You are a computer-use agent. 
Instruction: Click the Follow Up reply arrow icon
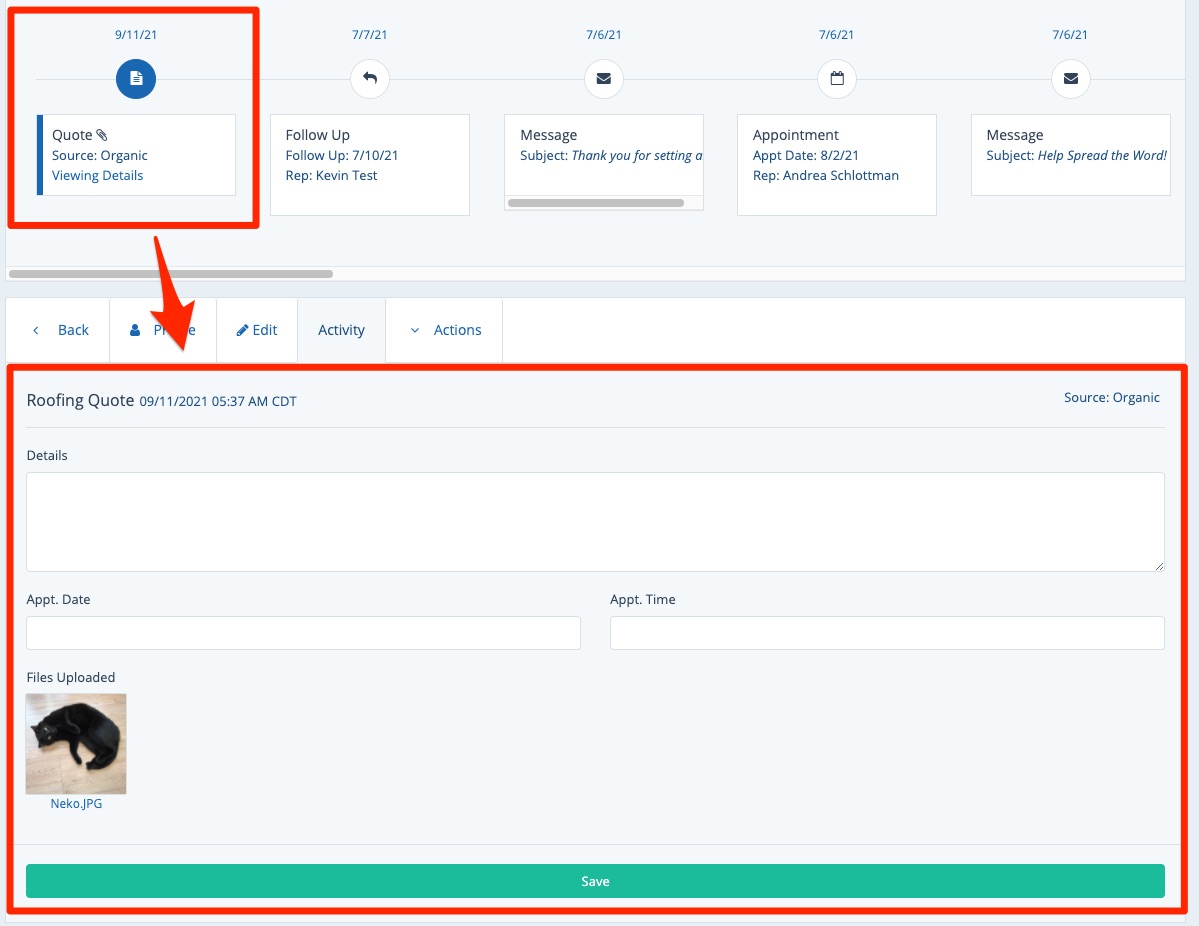pos(370,79)
